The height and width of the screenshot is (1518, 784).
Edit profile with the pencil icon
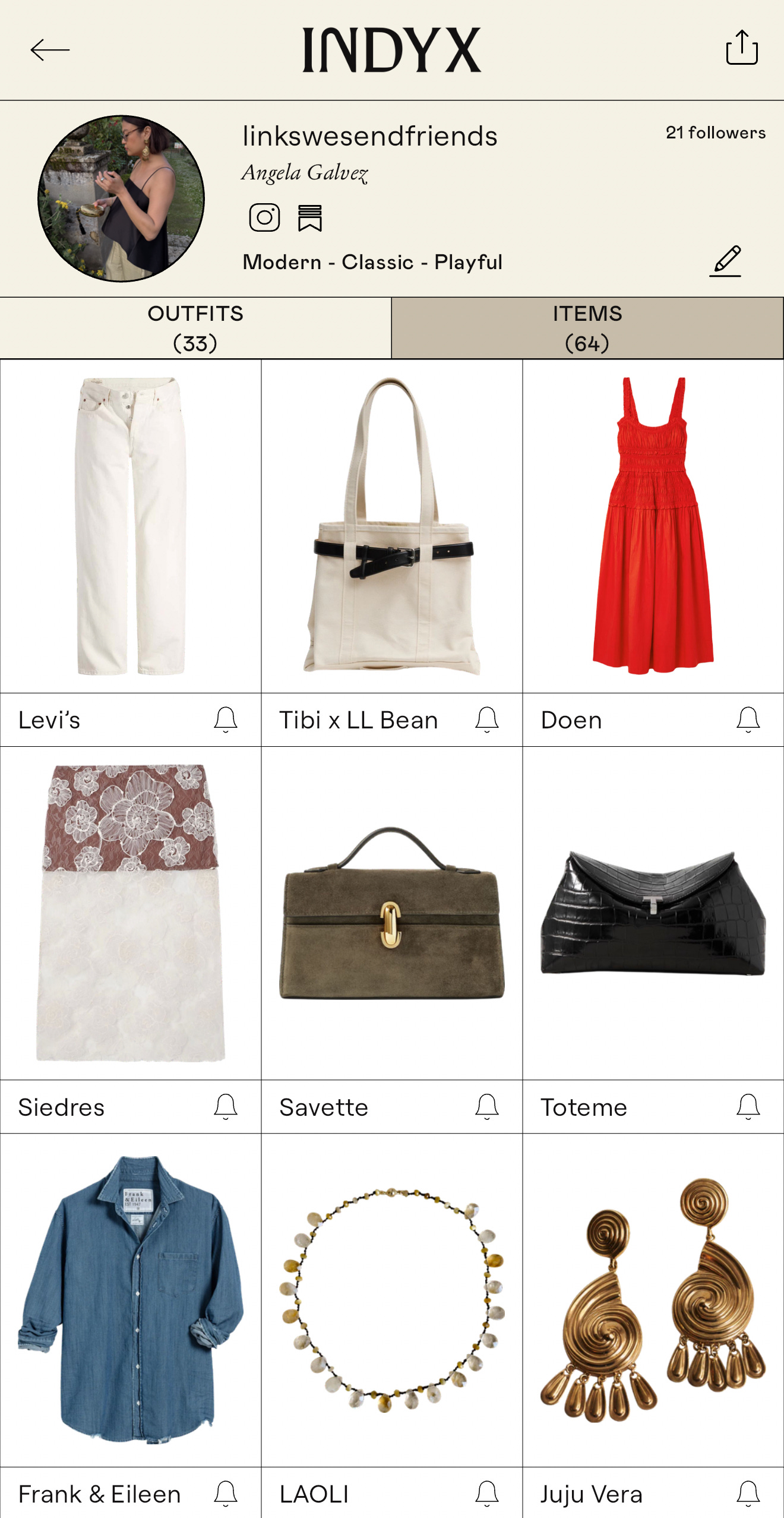tap(726, 261)
